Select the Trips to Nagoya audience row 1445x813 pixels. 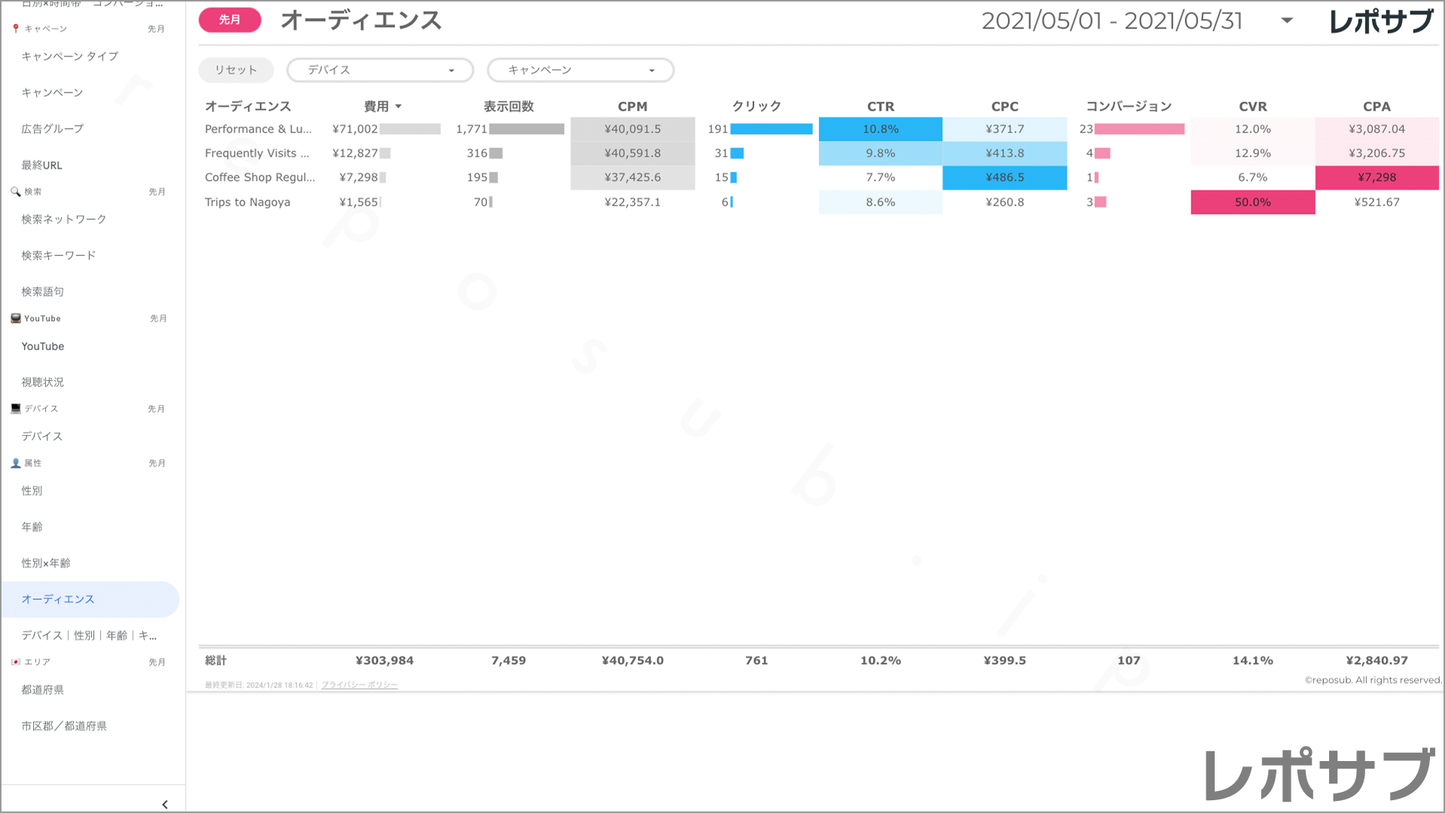coord(248,202)
